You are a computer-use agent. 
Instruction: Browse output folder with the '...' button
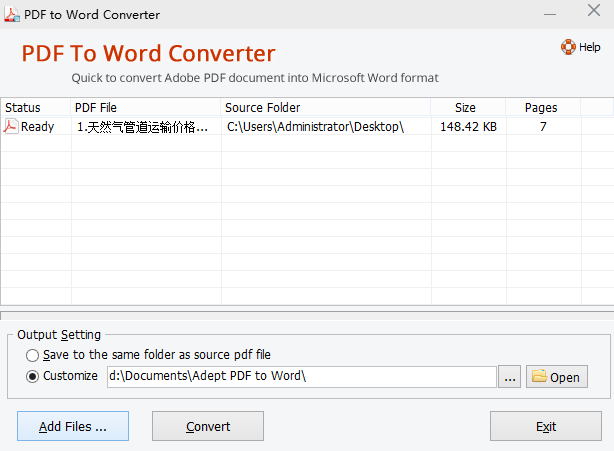click(511, 377)
